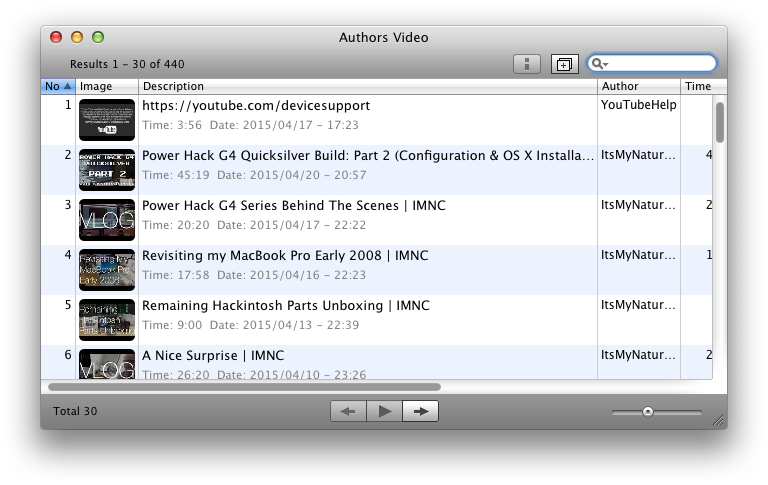
Task: Go to next results page arrow
Action: point(420,411)
